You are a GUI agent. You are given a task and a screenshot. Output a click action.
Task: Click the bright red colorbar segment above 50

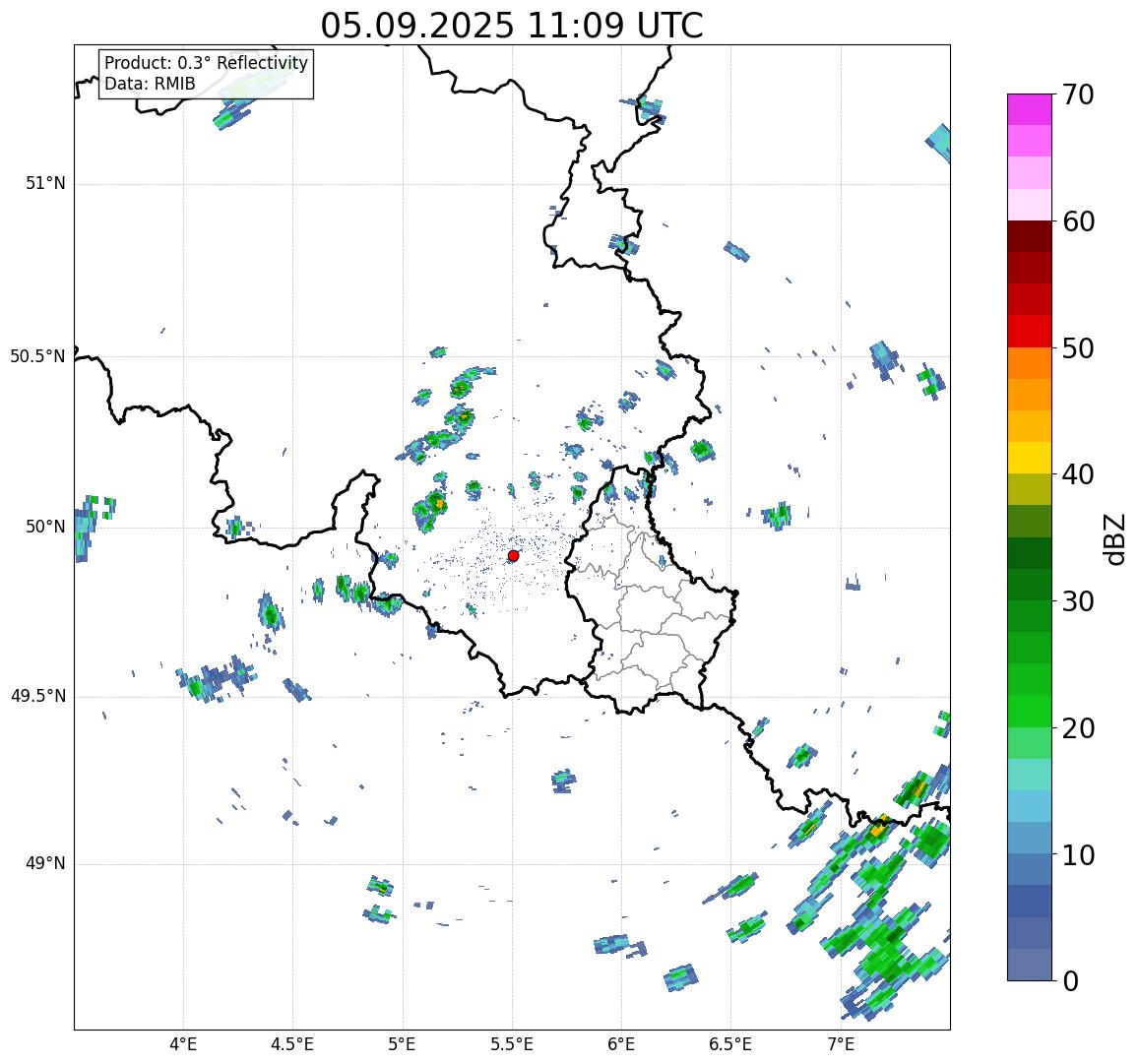click(x=1030, y=331)
